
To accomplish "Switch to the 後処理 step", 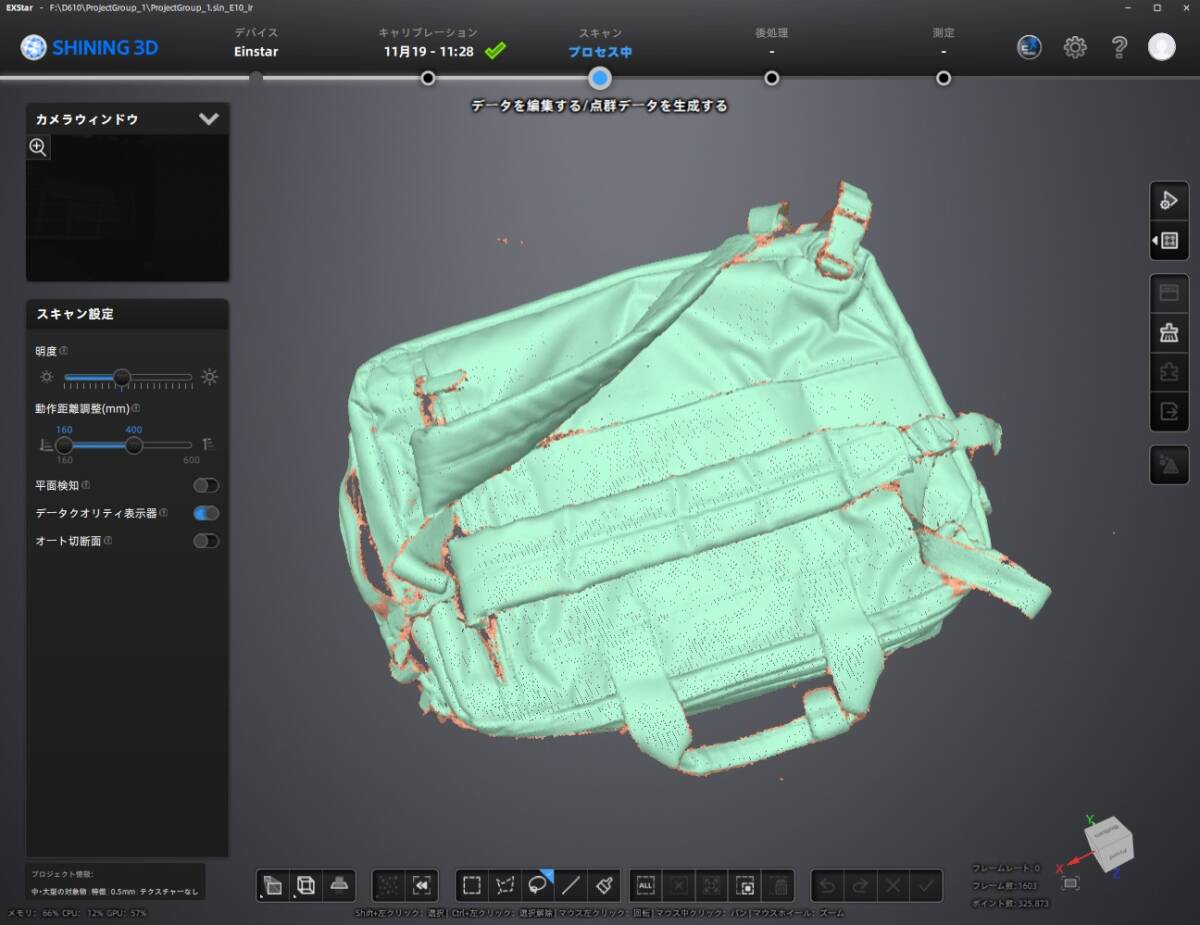I will [x=771, y=78].
